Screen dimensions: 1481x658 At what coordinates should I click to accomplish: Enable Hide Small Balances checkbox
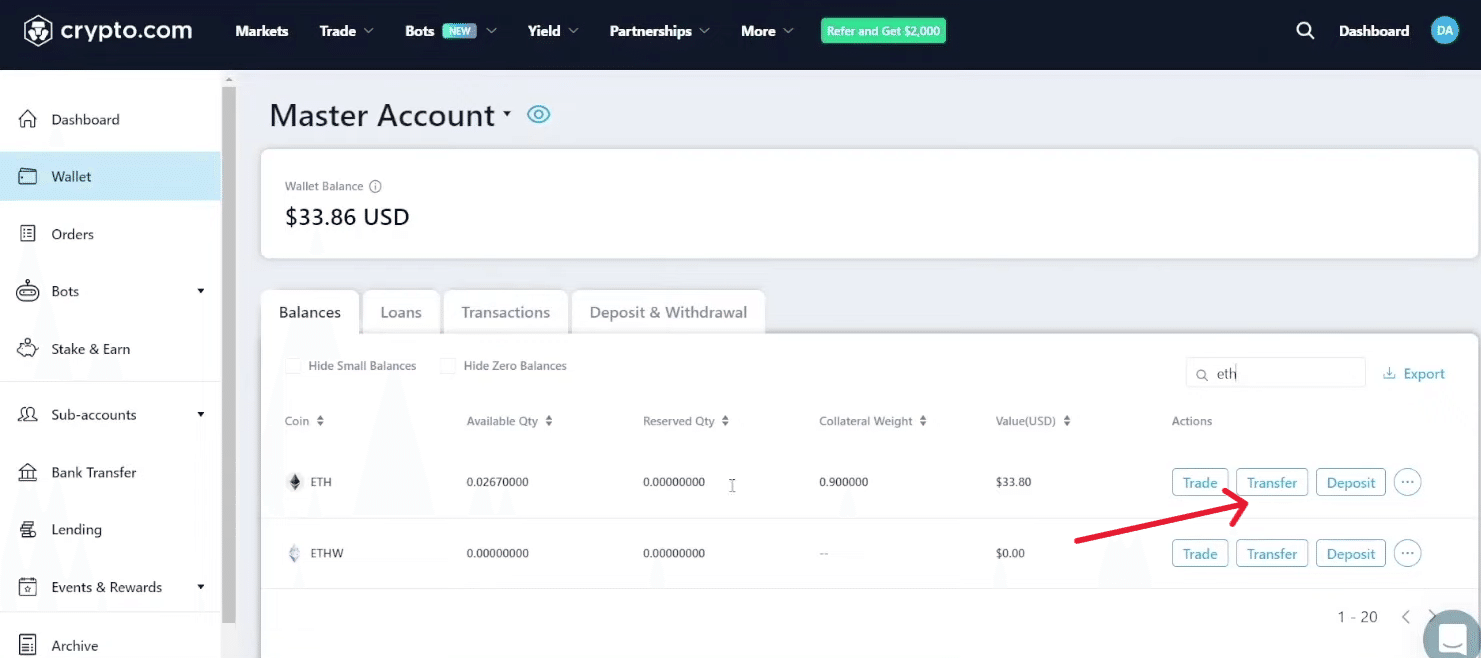[x=293, y=366]
